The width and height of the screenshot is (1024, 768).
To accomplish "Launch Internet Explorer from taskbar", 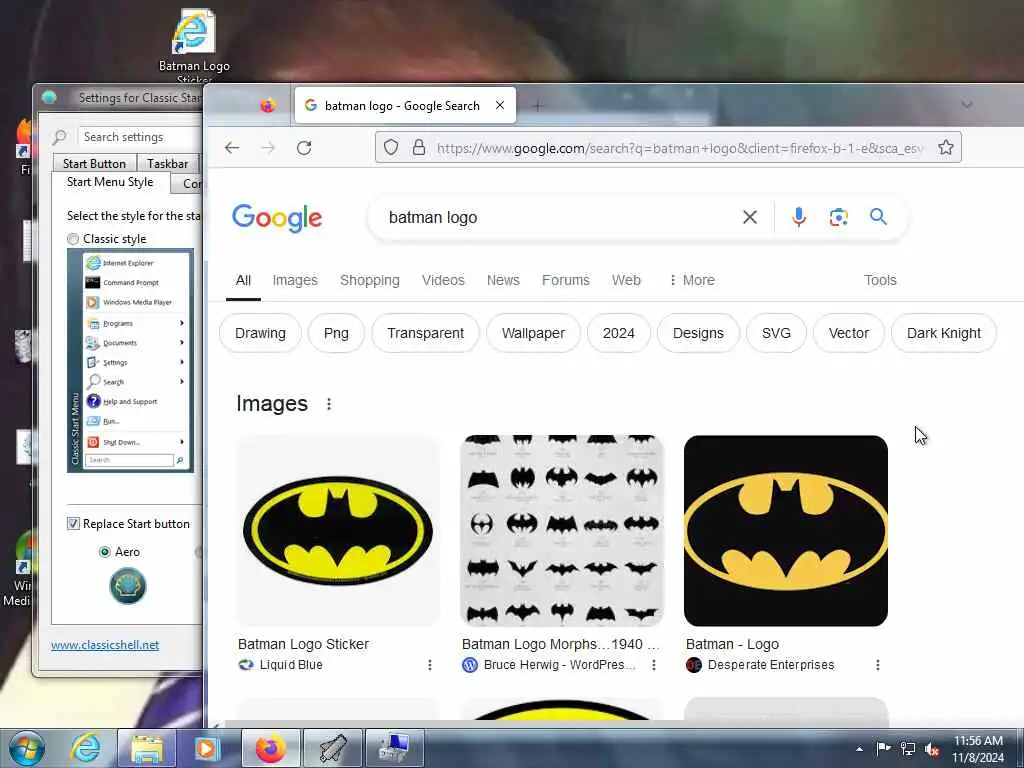I will 86,748.
